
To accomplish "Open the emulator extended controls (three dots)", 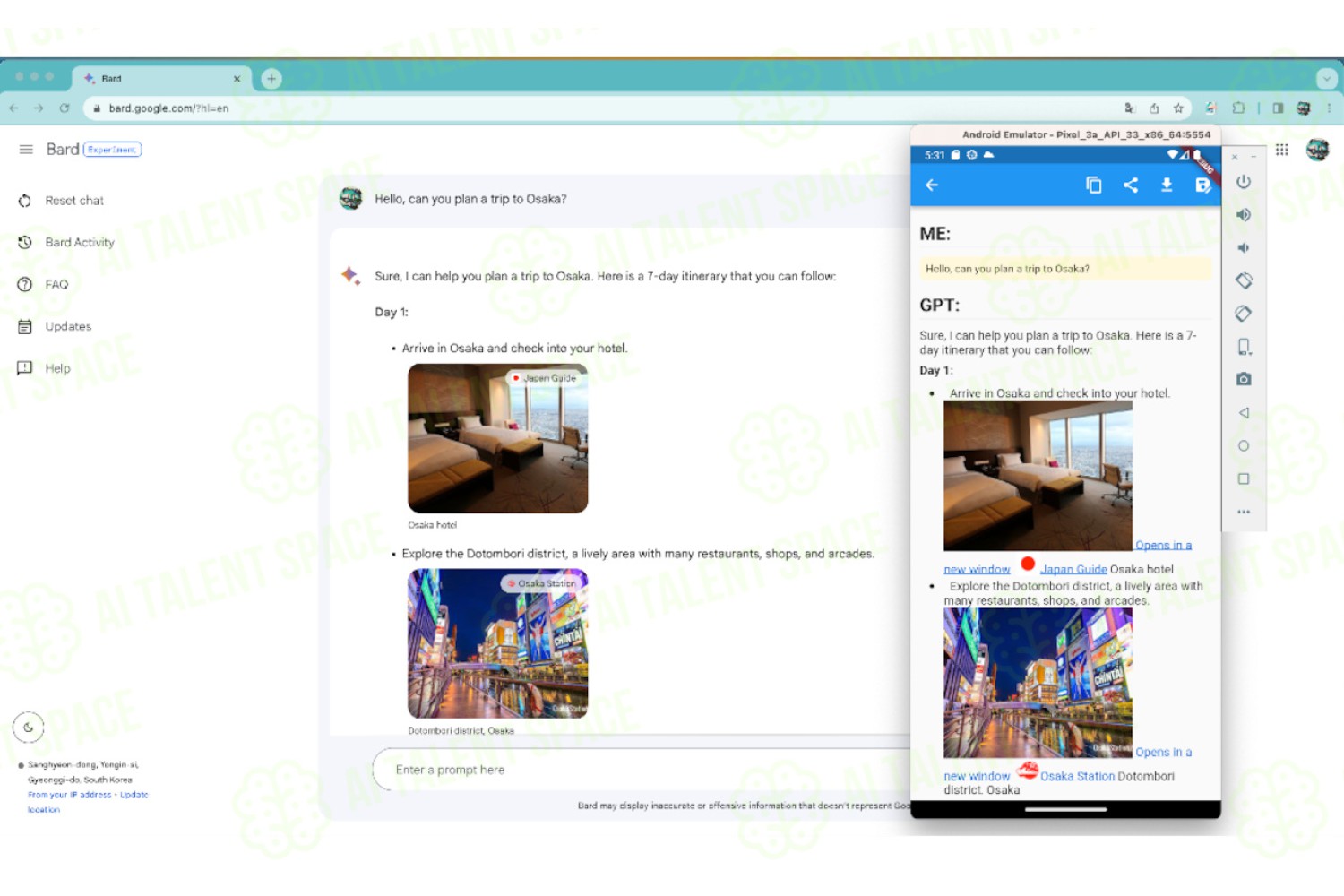I will [x=1244, y=513].
